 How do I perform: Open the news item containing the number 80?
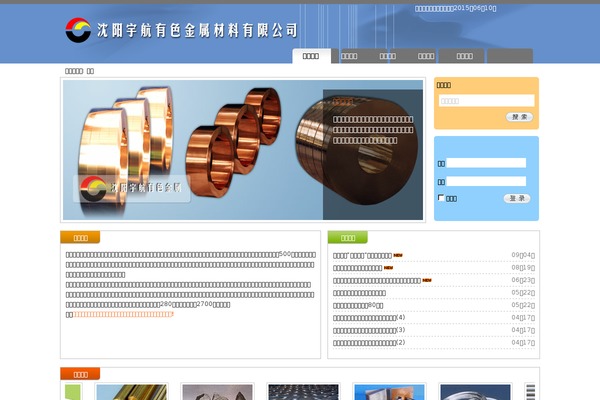358,305
